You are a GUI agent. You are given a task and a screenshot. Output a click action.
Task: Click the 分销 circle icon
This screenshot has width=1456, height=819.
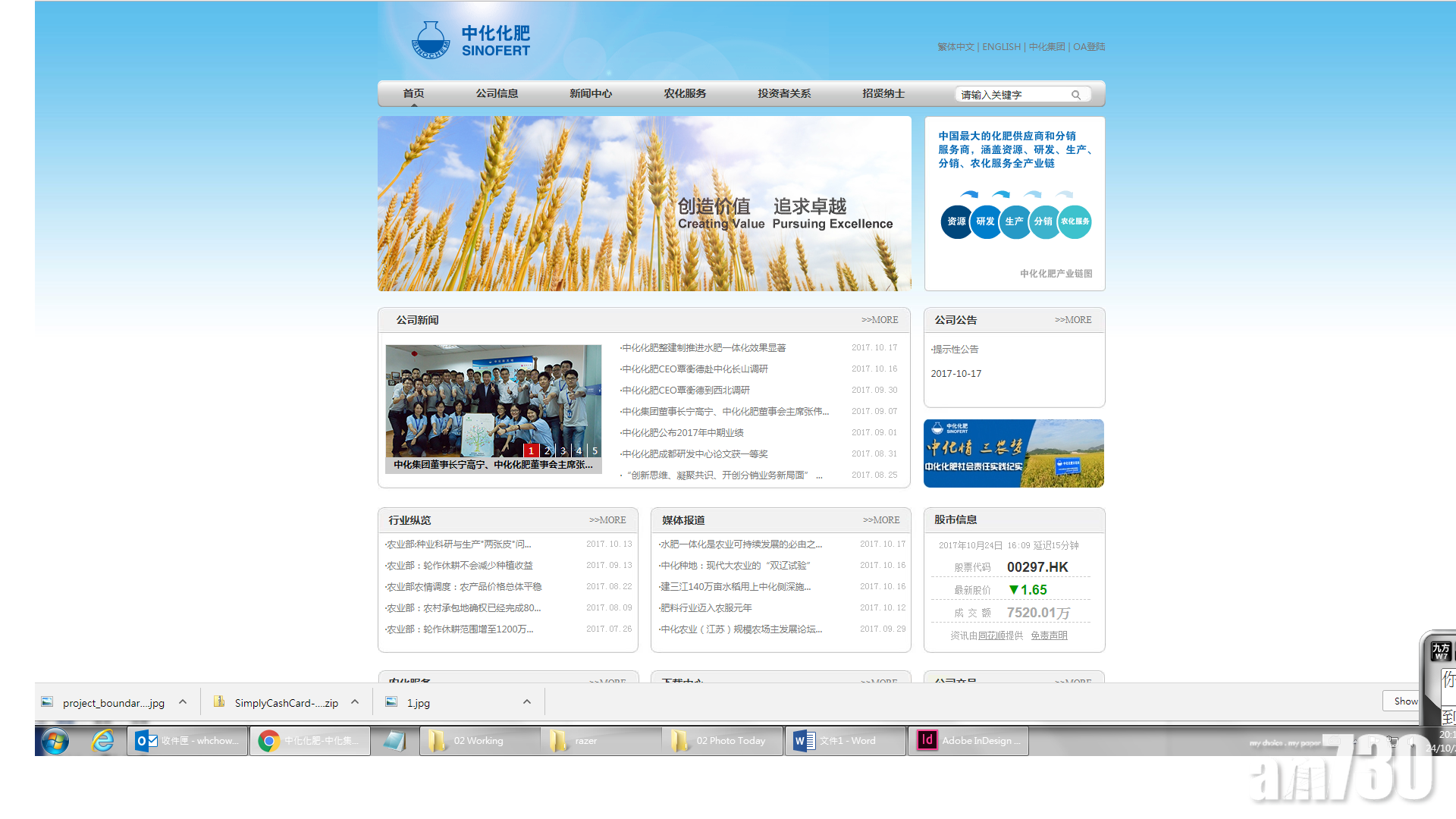tap(1043, 221)
